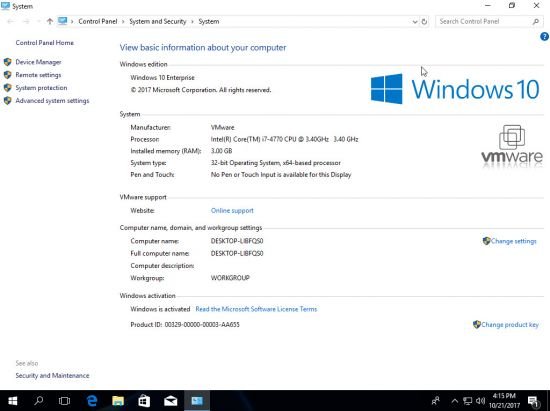Open Microsoft Store from taskbar
Screen dimensions: 550x411
[x=144, y=401]
